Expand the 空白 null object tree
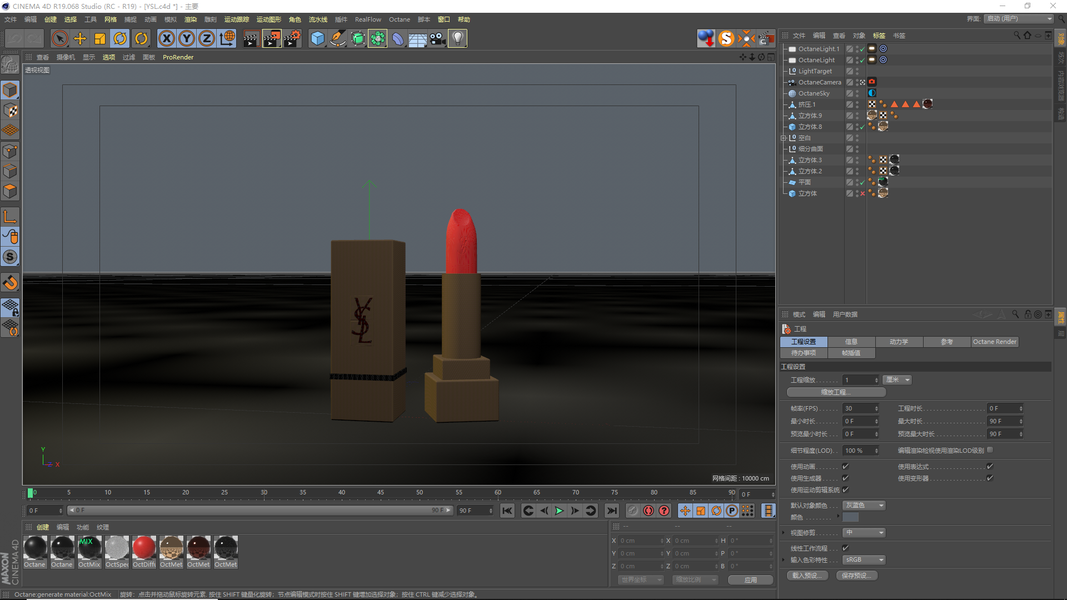1067x600 pixels. click(x=783, y=138)
